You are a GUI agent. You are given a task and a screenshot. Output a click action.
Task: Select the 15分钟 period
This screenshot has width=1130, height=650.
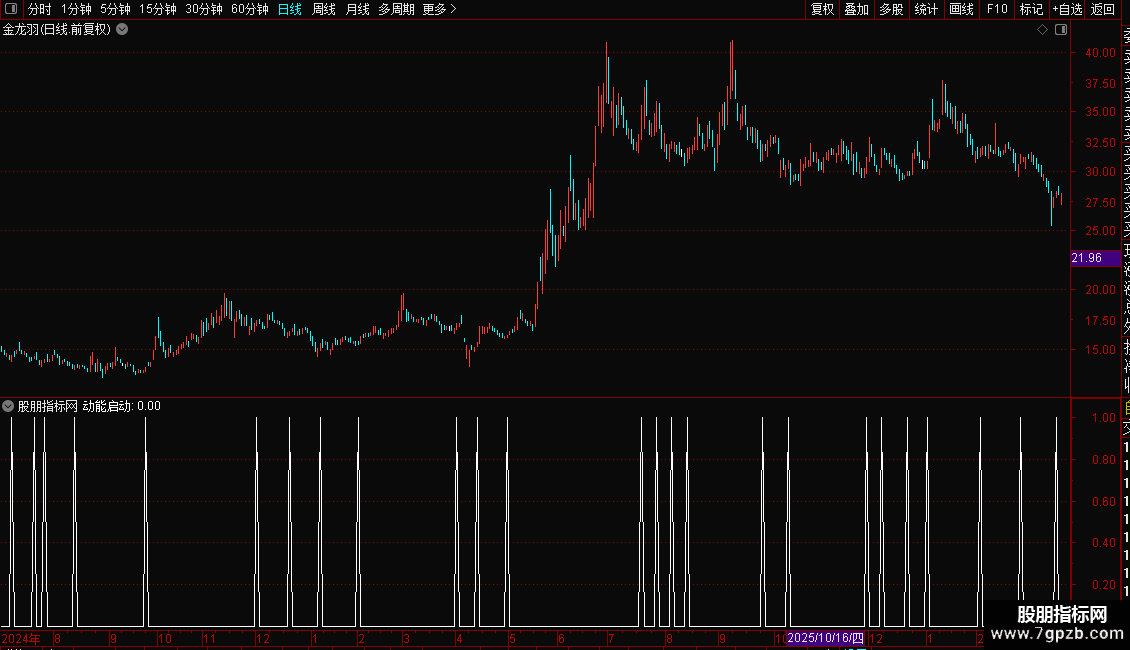click(158, 9)
